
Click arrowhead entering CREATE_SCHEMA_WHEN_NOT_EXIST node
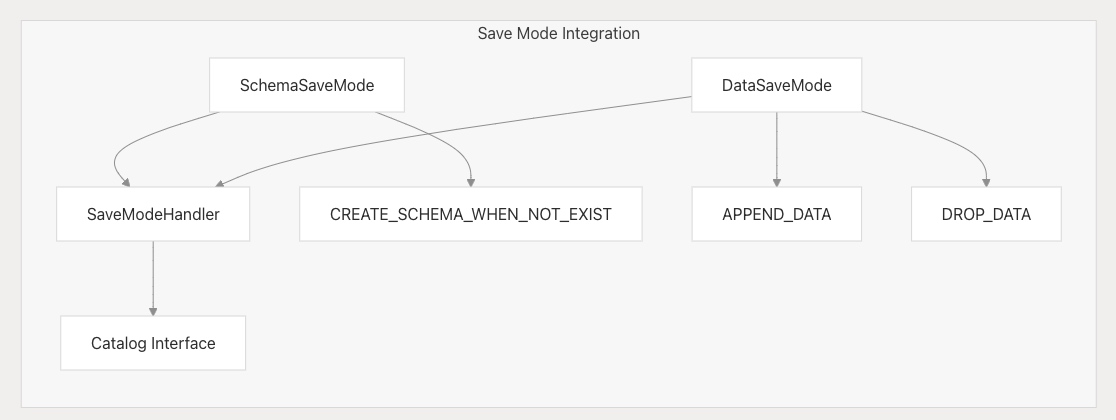click(471, 182)
